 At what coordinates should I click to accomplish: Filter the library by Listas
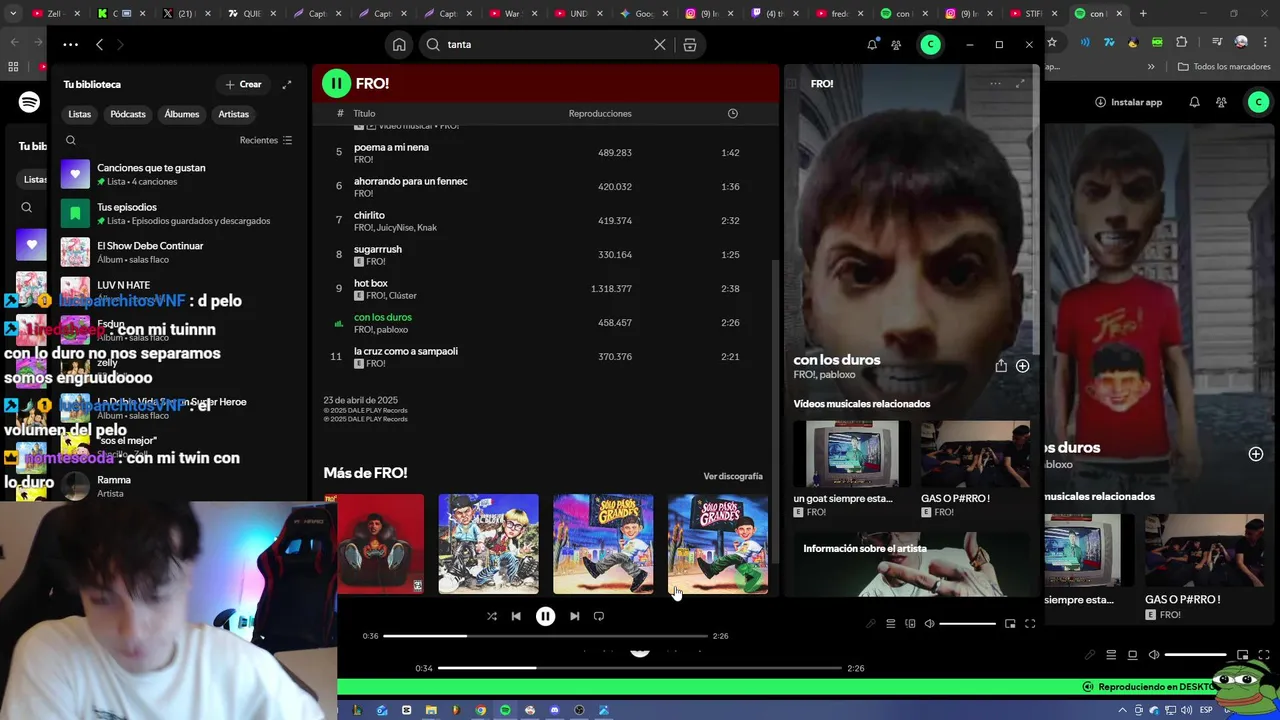tap(80, 114)
